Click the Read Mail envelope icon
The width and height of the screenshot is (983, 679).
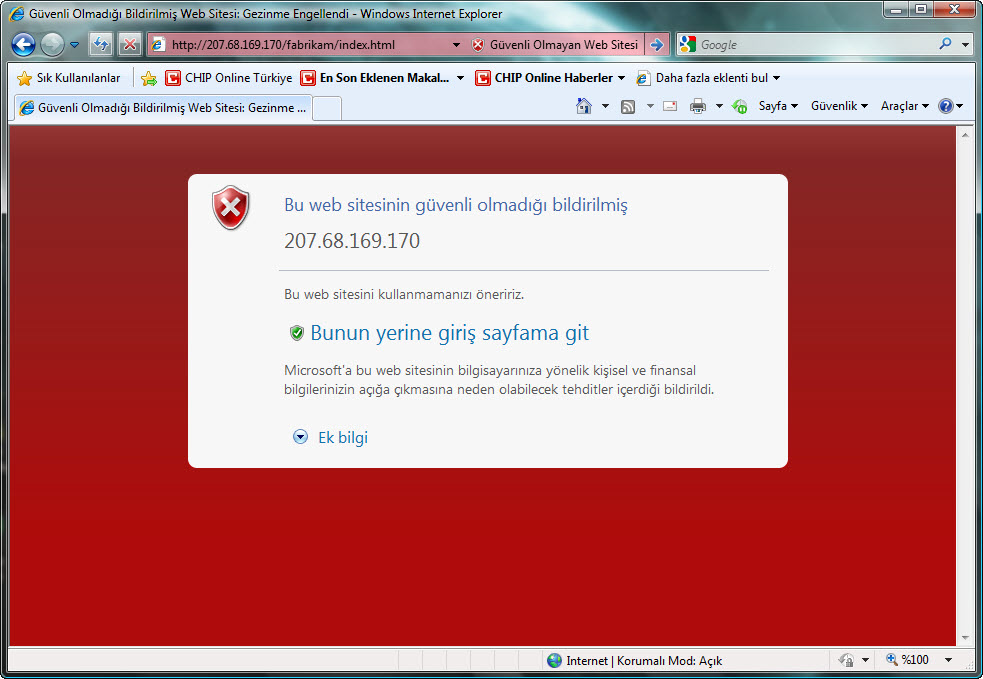[670, 106]
